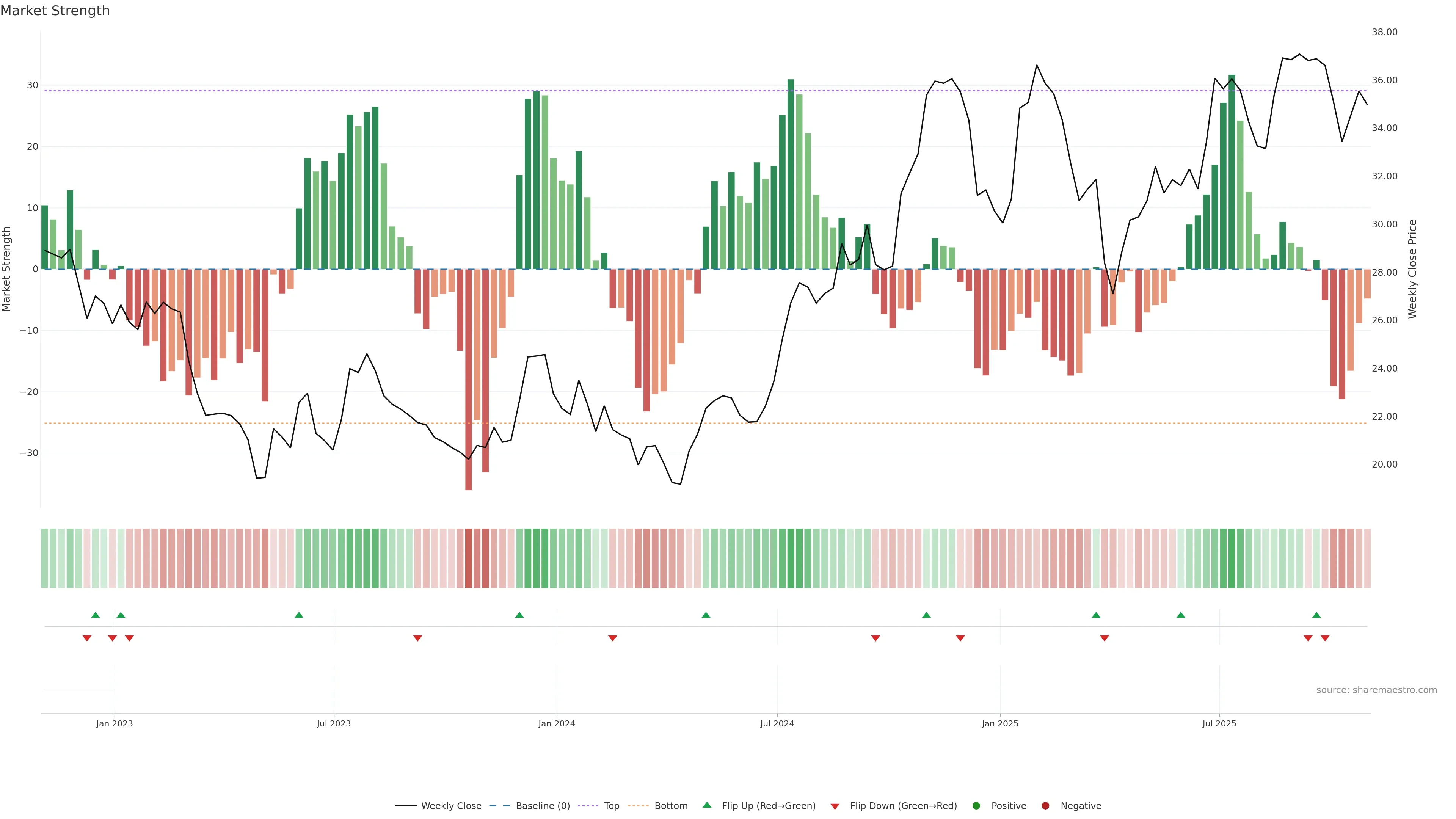Viewport: 1456px width, 819px height.
Task: Click the Negative red circle legend icon
Action: click(1045, 806)
